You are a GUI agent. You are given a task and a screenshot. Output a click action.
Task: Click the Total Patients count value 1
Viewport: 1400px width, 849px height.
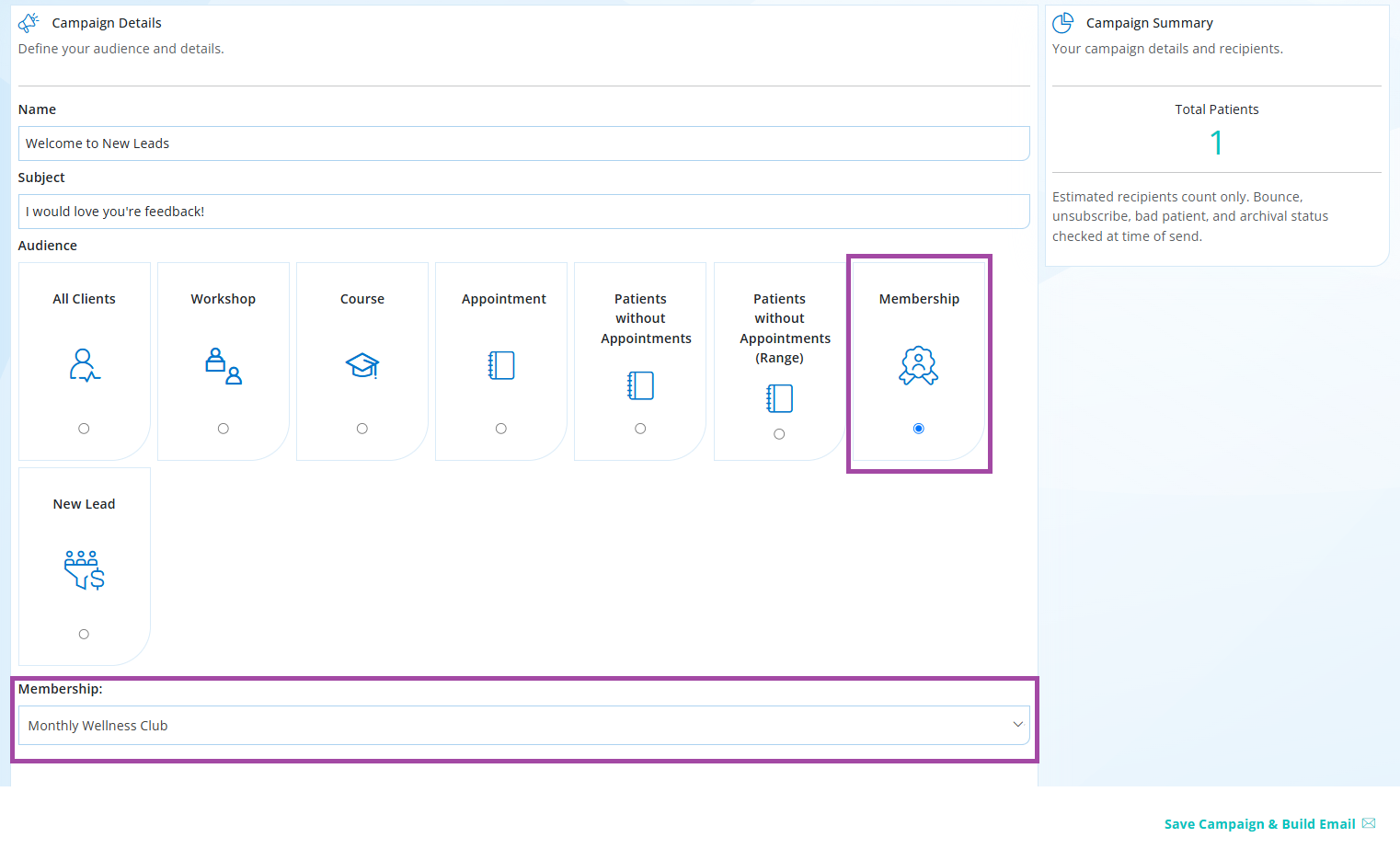1217,143
